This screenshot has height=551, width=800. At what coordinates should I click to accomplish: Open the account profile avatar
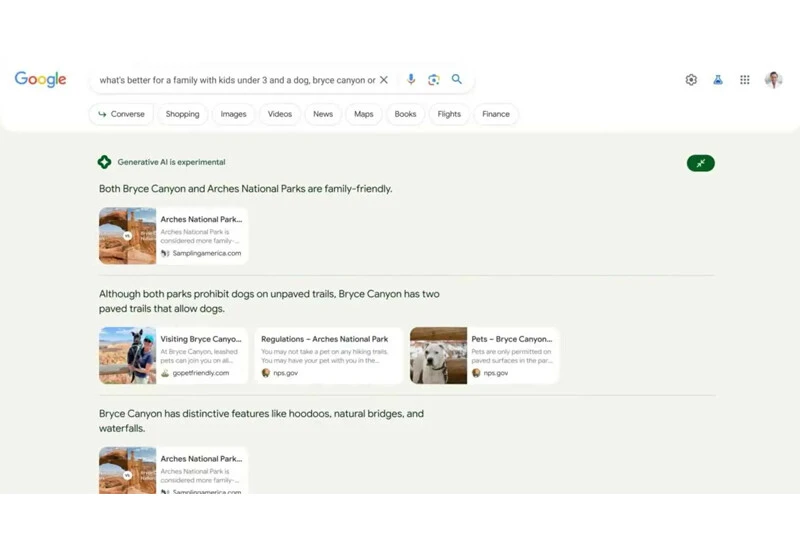pos(773,80)
